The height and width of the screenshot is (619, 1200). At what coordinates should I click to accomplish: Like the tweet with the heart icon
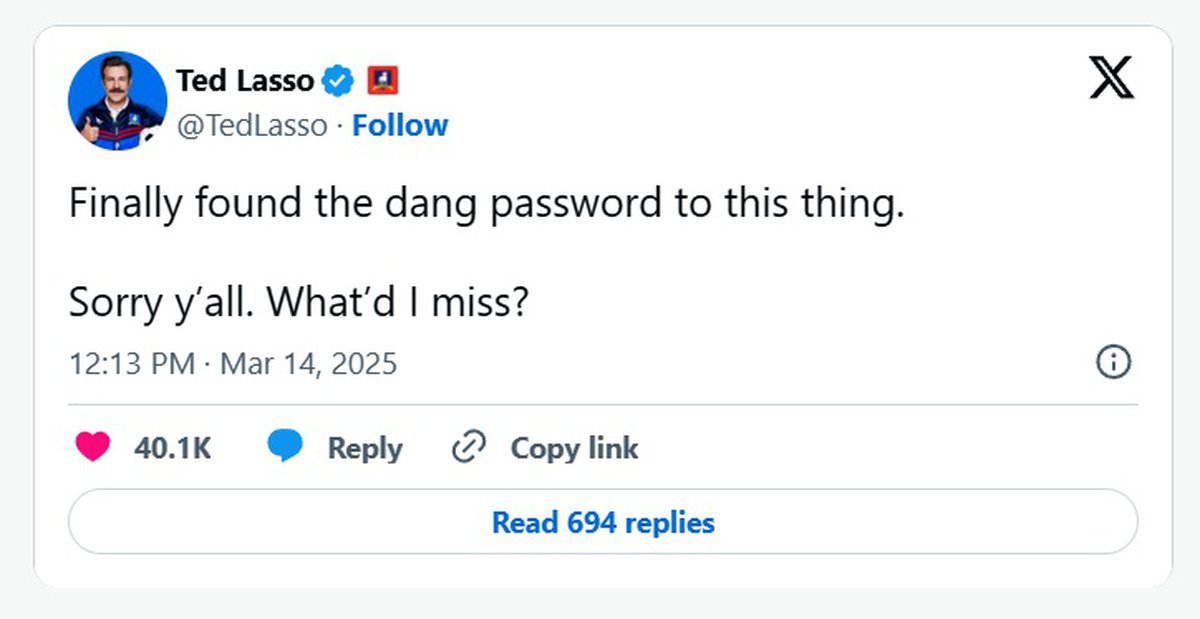pos(93,447)
